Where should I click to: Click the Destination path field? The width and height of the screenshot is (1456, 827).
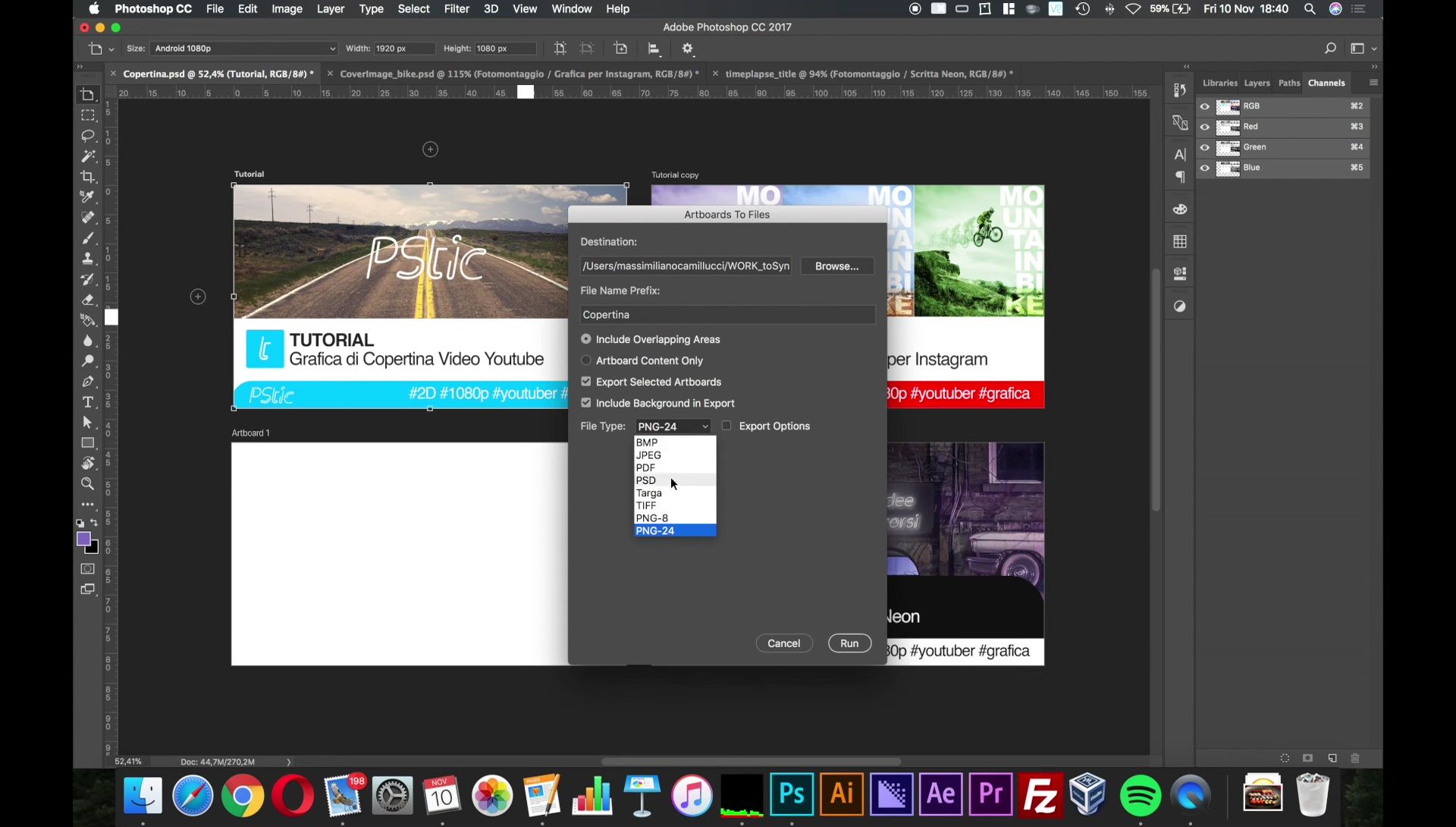[686, 266]
